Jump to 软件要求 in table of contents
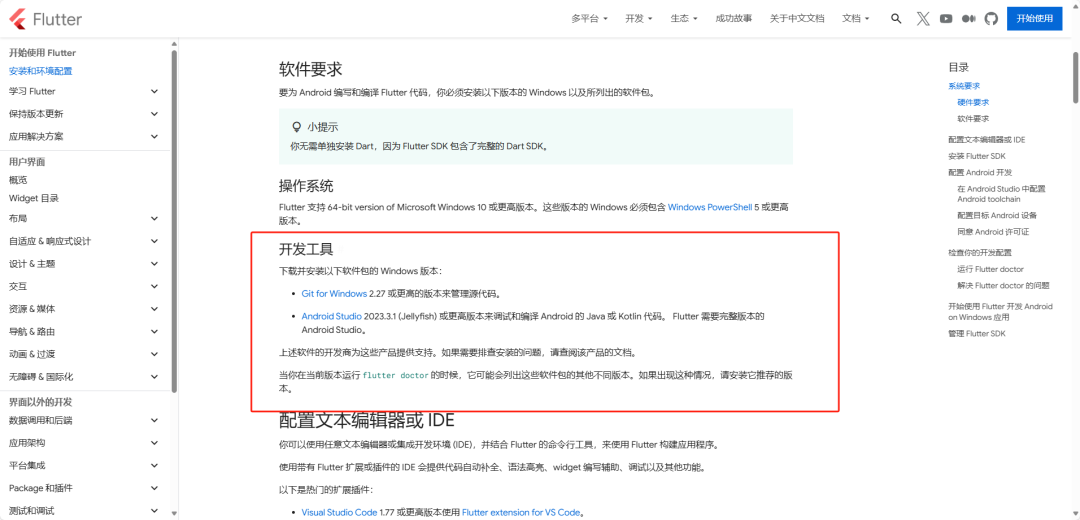 point(973,118)
